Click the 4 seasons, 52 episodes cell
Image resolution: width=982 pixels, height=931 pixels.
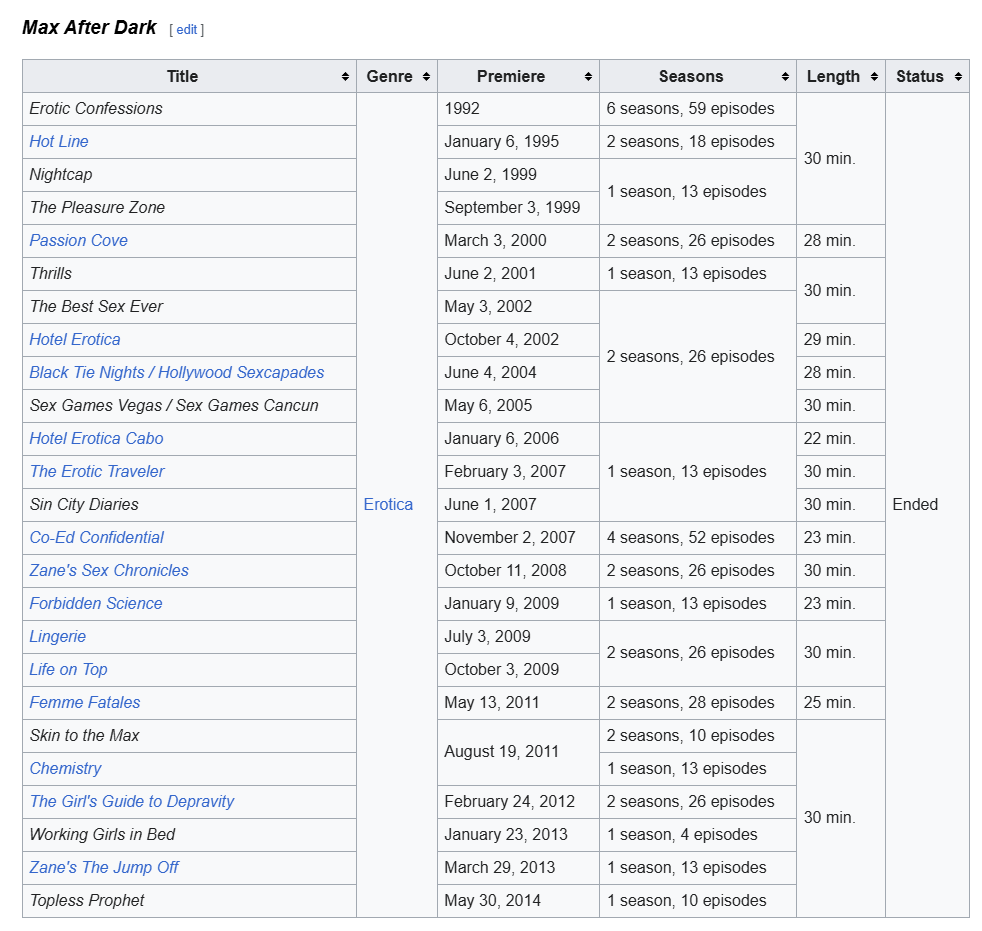698,537
